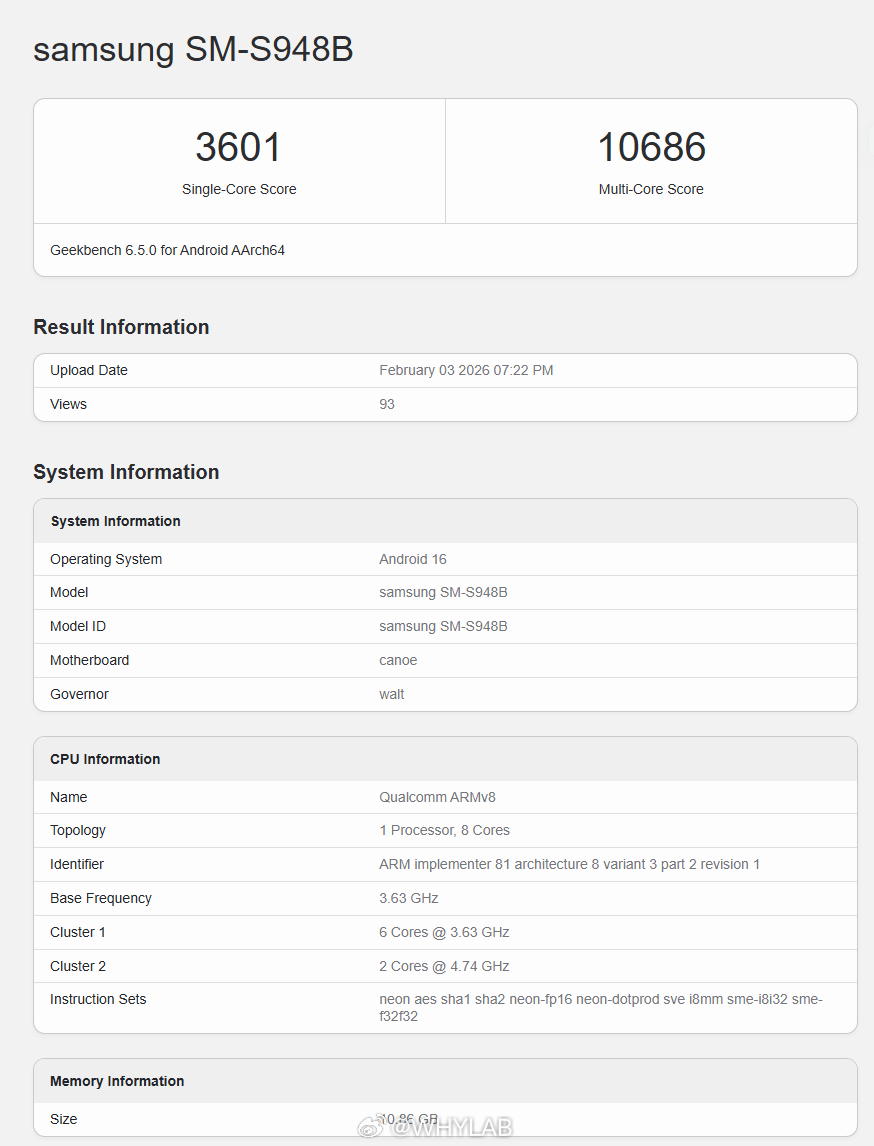Click the Views count 93

click(387, 404)
